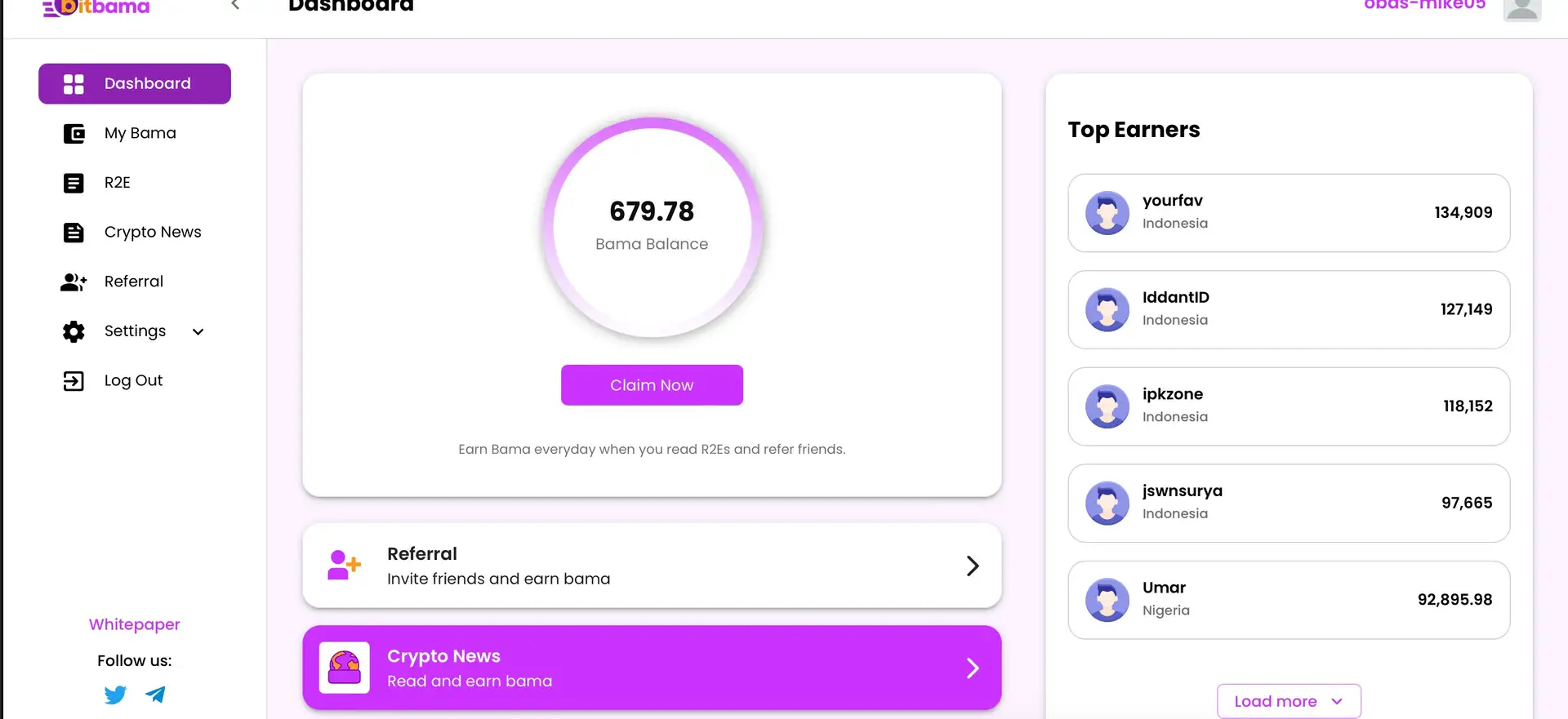Viewport: 1568px width, 719px height.
Task: Select top earner yourfav entry
Action: (x=1288, y=213)
